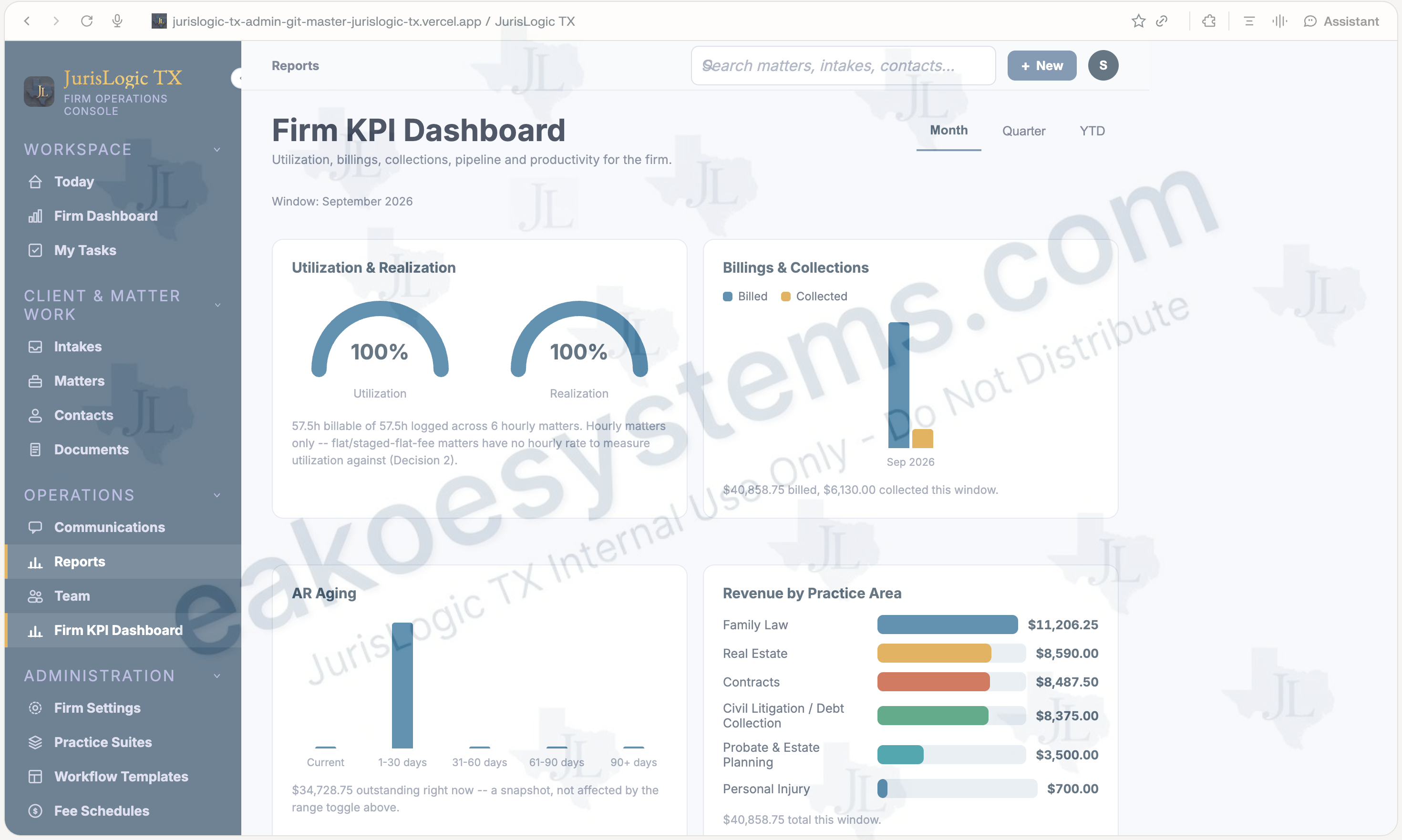The width and height of the screenshot is (1402, 840).
Task: Click the Documents page icon
Action: tap(35, 450)
